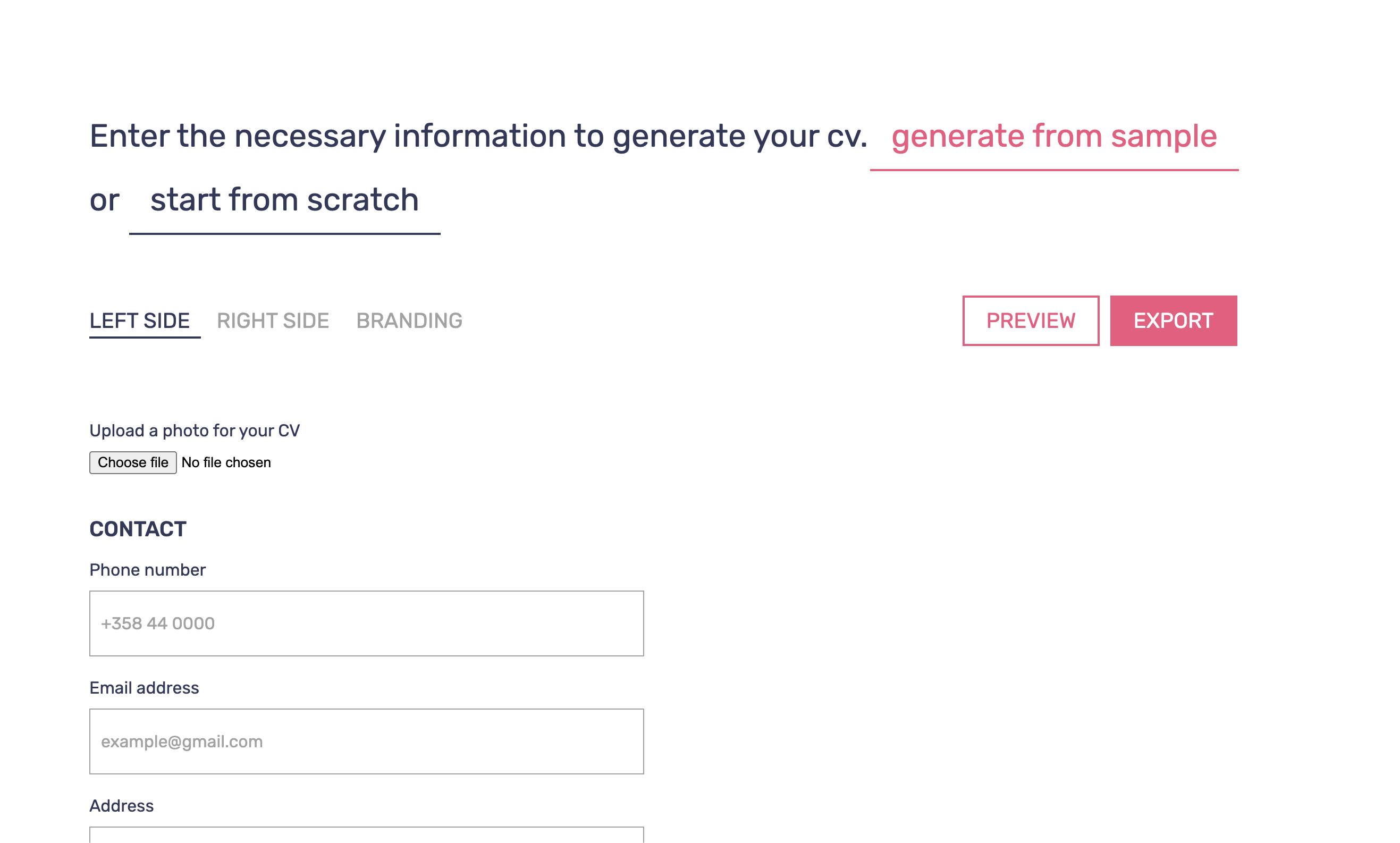The image size is (1400, 843).
Task: Click the 'Email address' field label
Action: [x=144, y=688]
